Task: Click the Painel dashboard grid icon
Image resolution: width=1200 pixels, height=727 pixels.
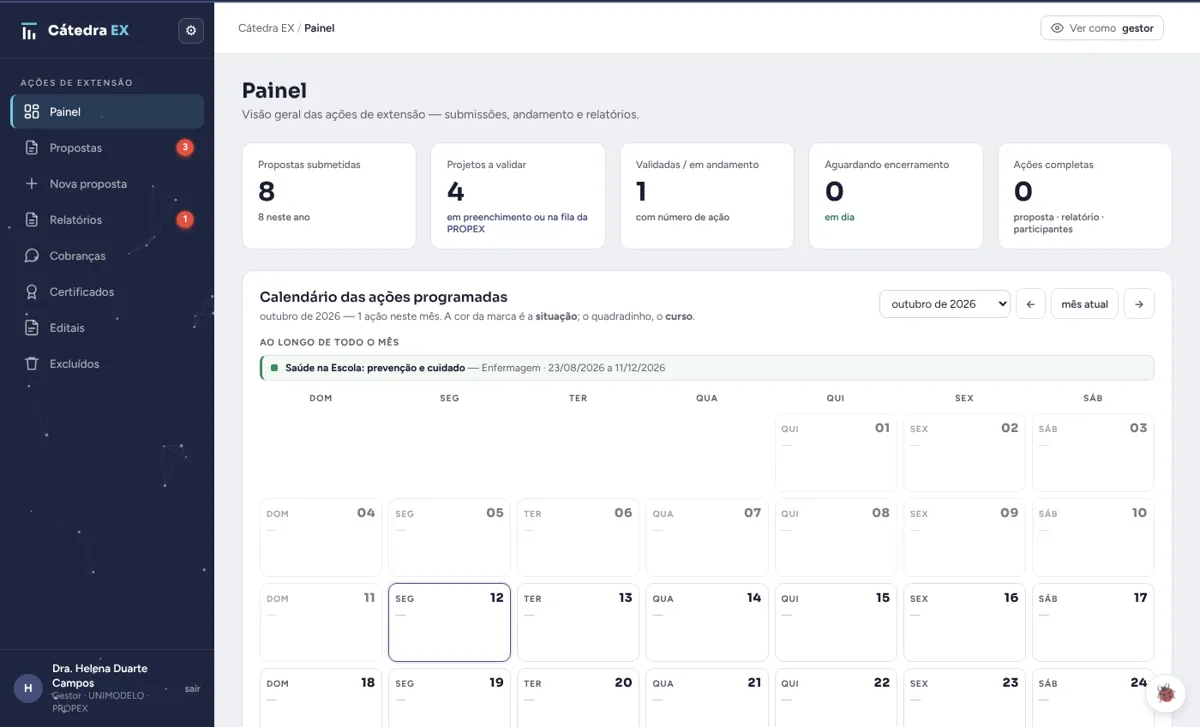Action: tap(32, 112)
